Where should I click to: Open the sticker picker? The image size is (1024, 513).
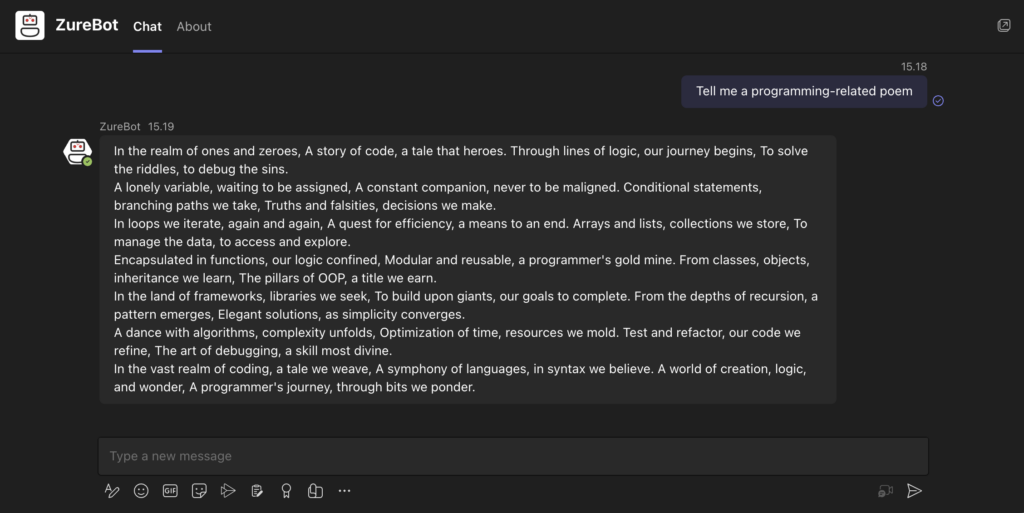coord(199,491)
